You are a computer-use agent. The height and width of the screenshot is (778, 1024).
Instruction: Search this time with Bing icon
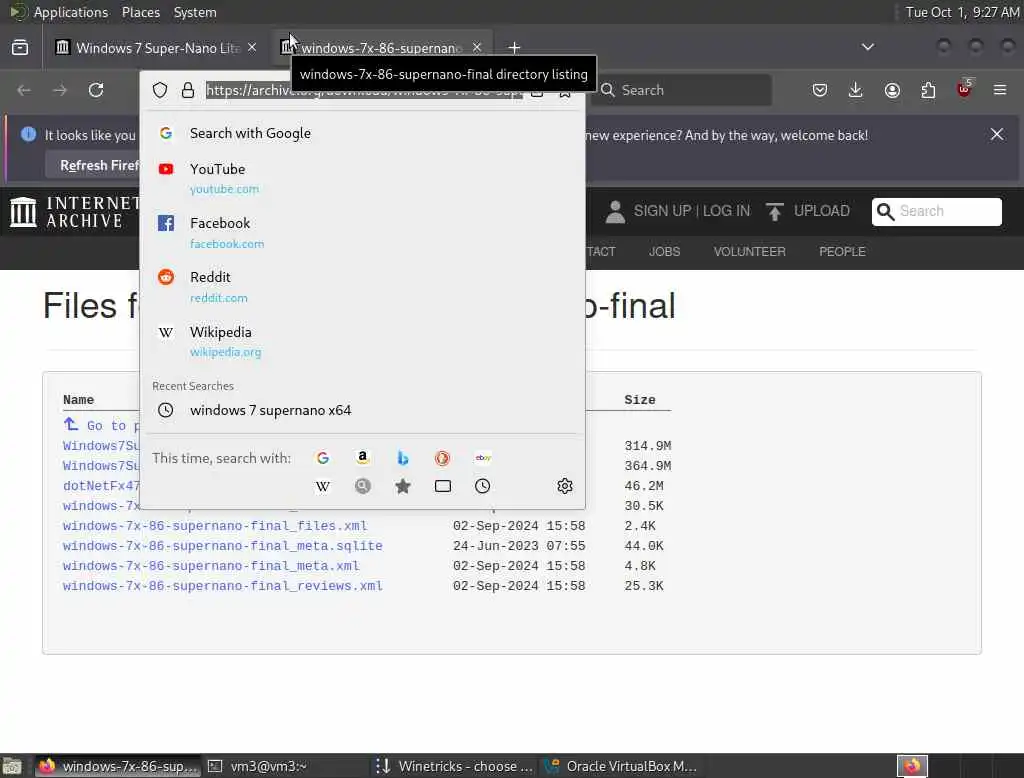point(403,458)
